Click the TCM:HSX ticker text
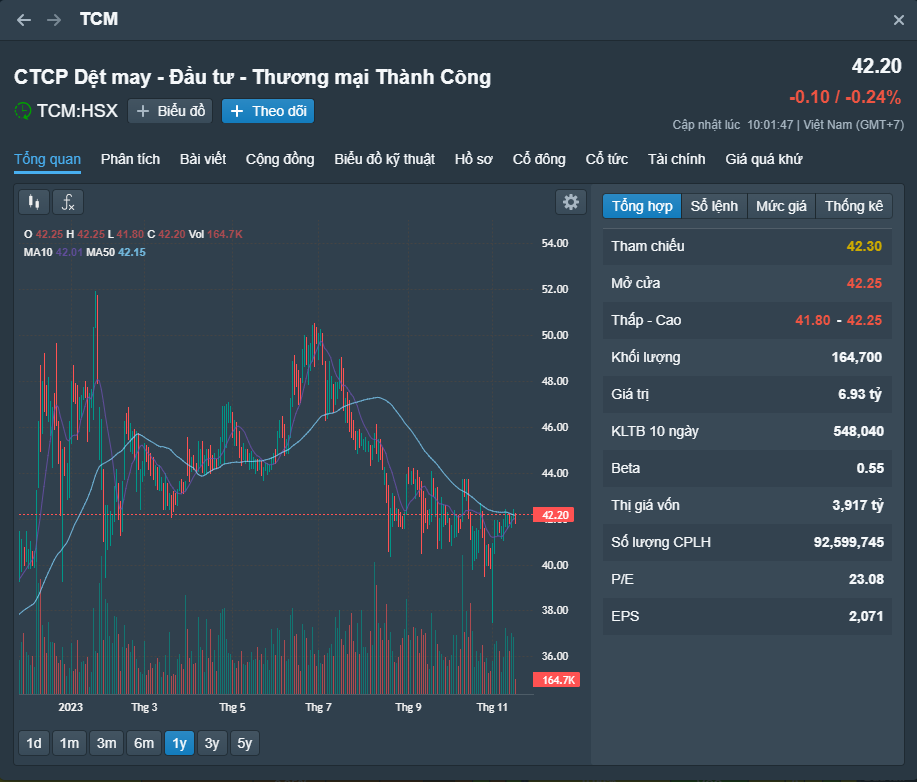Viewport: 917px width, 782px height. pos(77,111)
